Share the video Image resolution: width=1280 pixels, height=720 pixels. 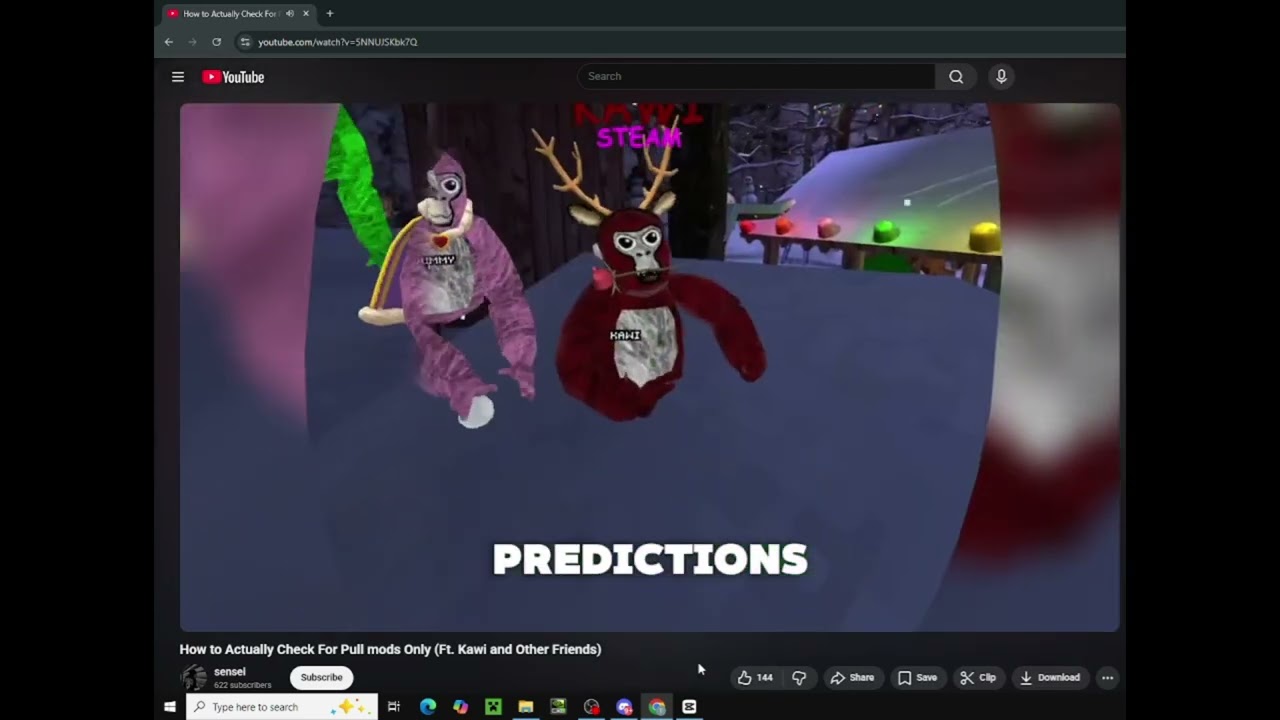coord(852,678)
